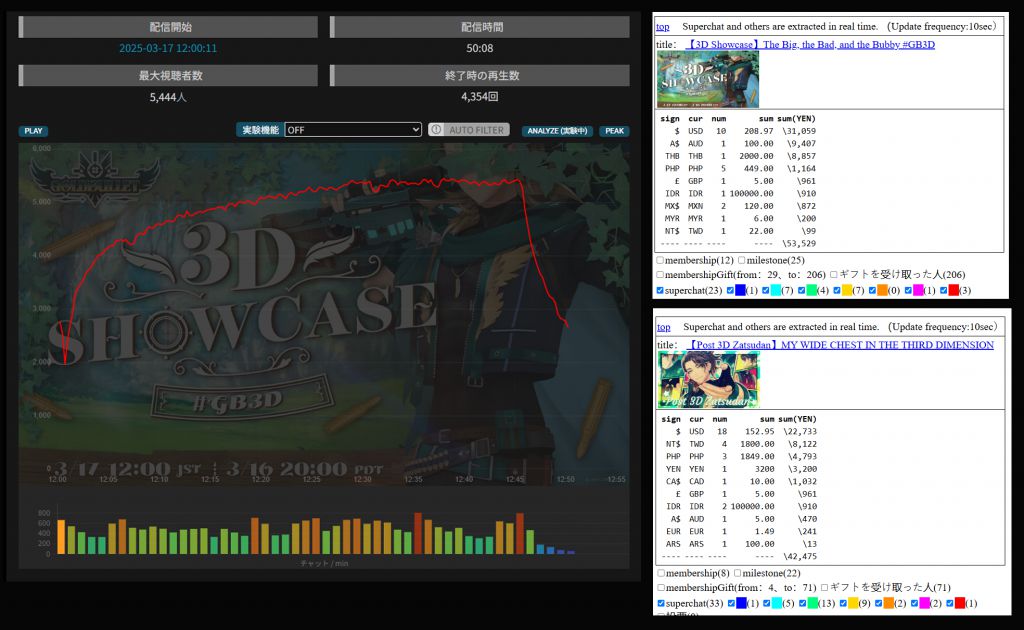The height and width of the screenshot is (630, 1024).
Task: Open the 3D Showcase stream title link
Action: (x=810, y=44)
